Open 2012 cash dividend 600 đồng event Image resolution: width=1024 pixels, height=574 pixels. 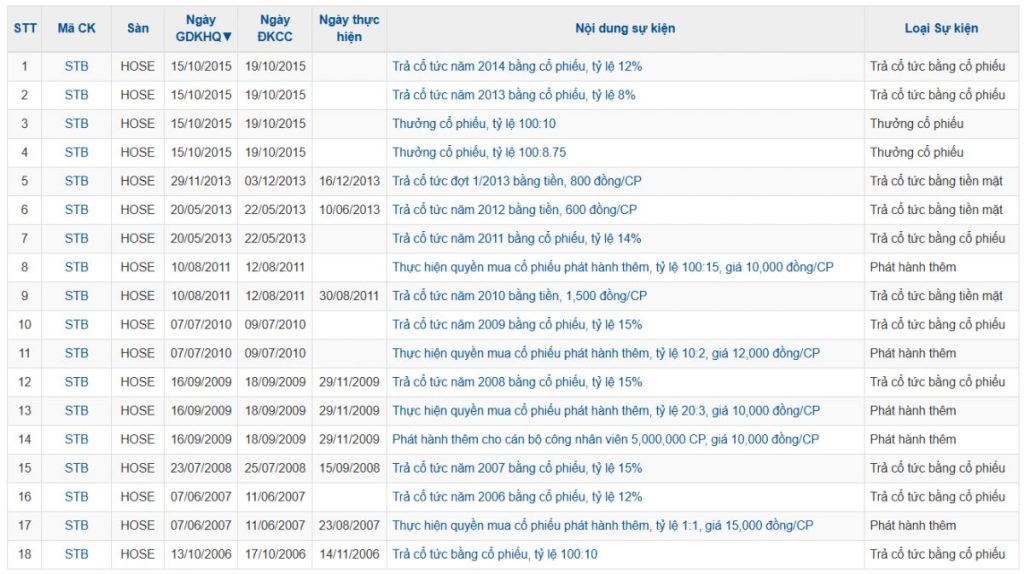click(514, 210)
